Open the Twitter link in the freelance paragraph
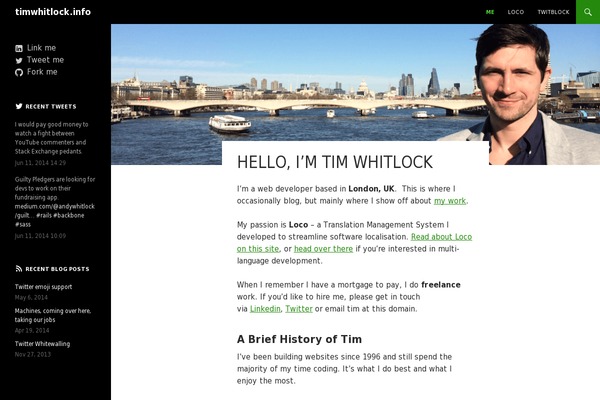The image size is (600, 400). [x=299, y=309]
